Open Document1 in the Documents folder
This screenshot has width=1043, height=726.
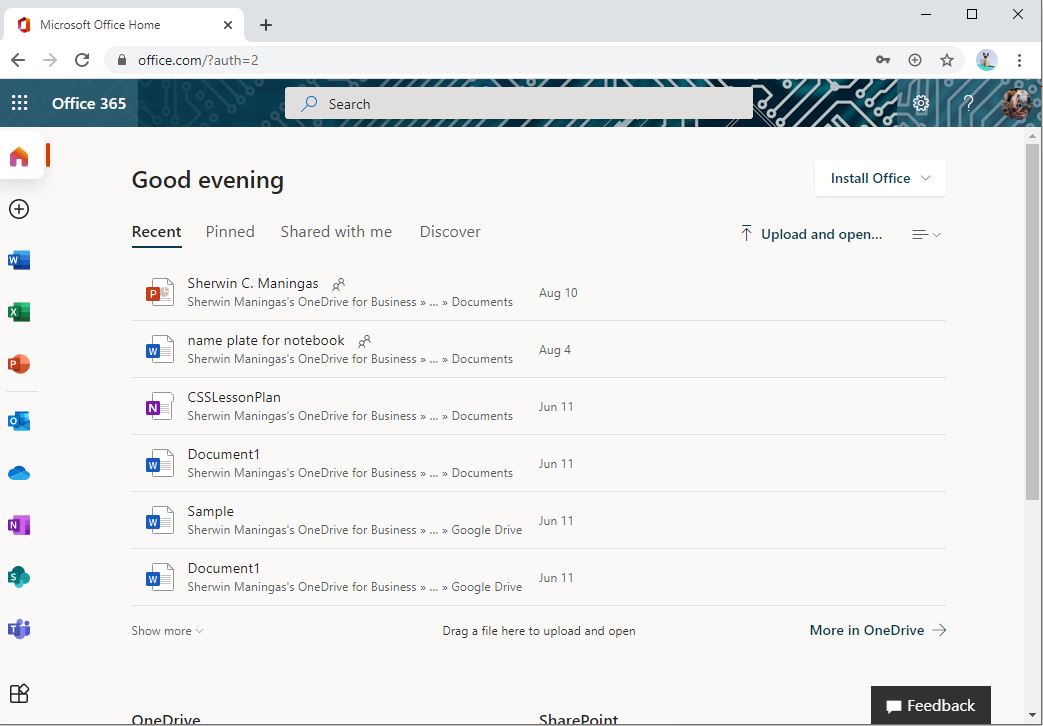click(x=224, y=454)
